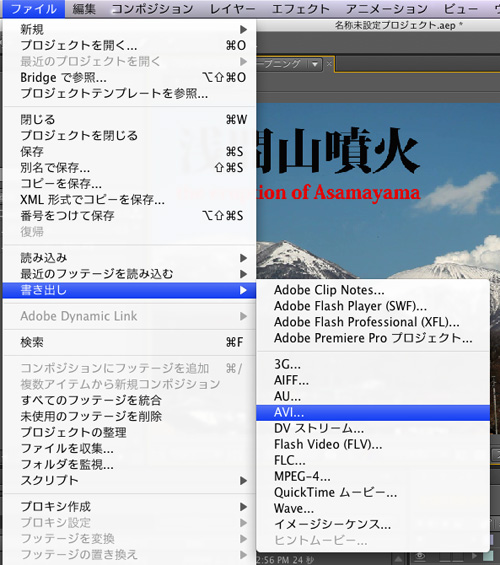Expand 最近のフッテージを読み込む submenu
Screen dimensions: 500x565
pos(129,274)
